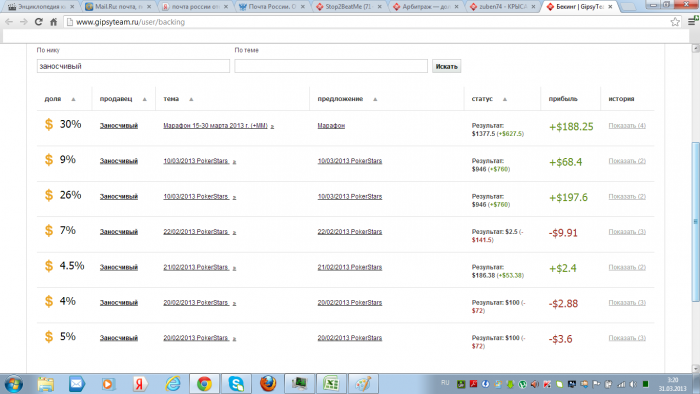Click profit value +$197.6
Image resolution: width=700 pixels, height=394 pixels.
coord(568,198)
